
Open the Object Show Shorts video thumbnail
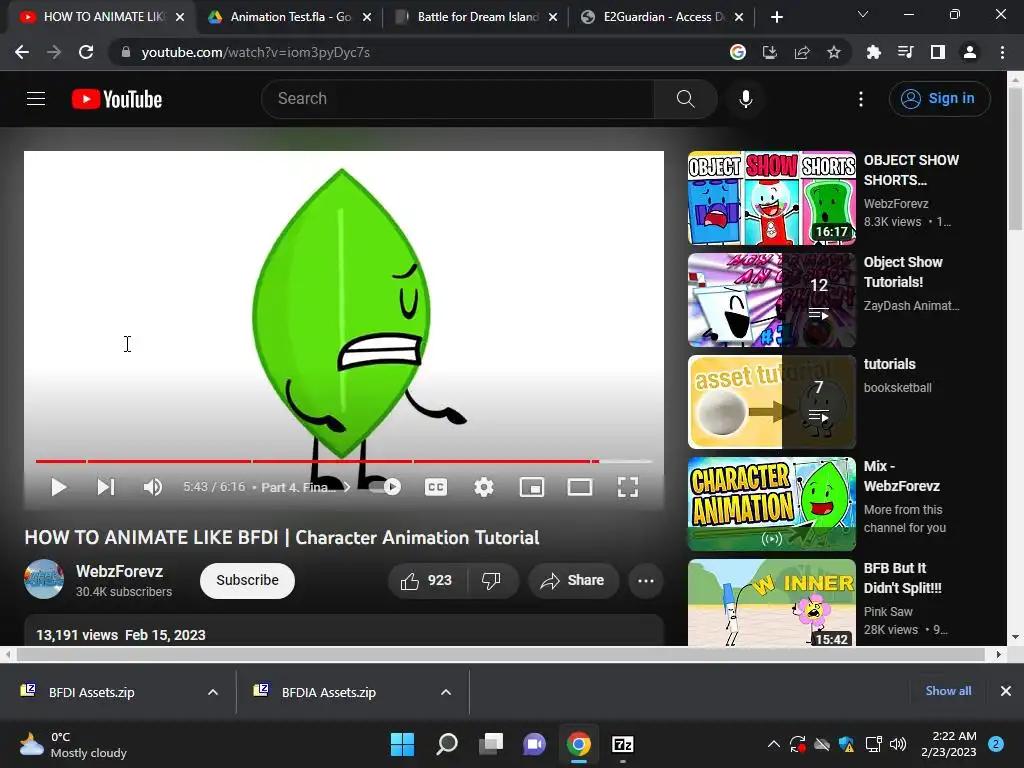click(x=771, y=198)
